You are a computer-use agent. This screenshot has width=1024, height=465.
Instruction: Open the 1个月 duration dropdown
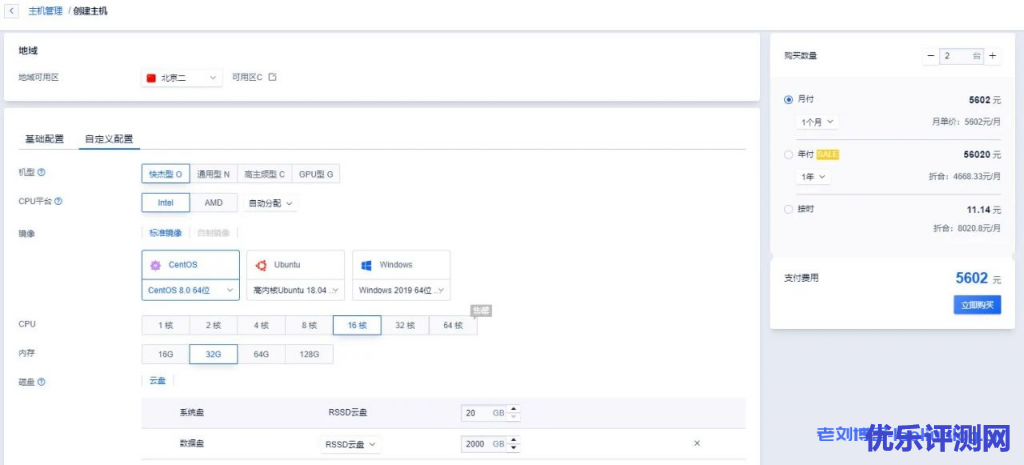coord(817,122)
